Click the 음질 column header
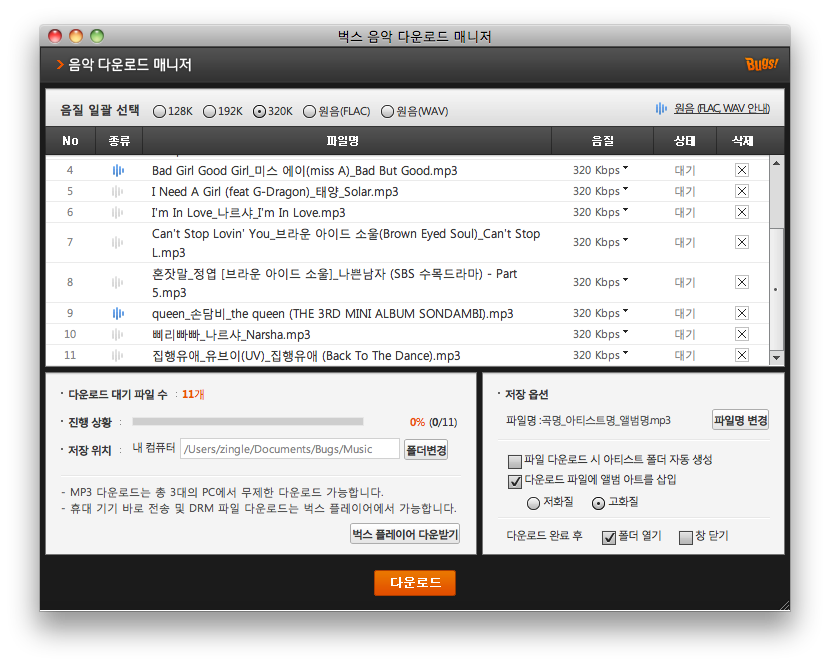The image size is (830, 666). pos(602,141)
